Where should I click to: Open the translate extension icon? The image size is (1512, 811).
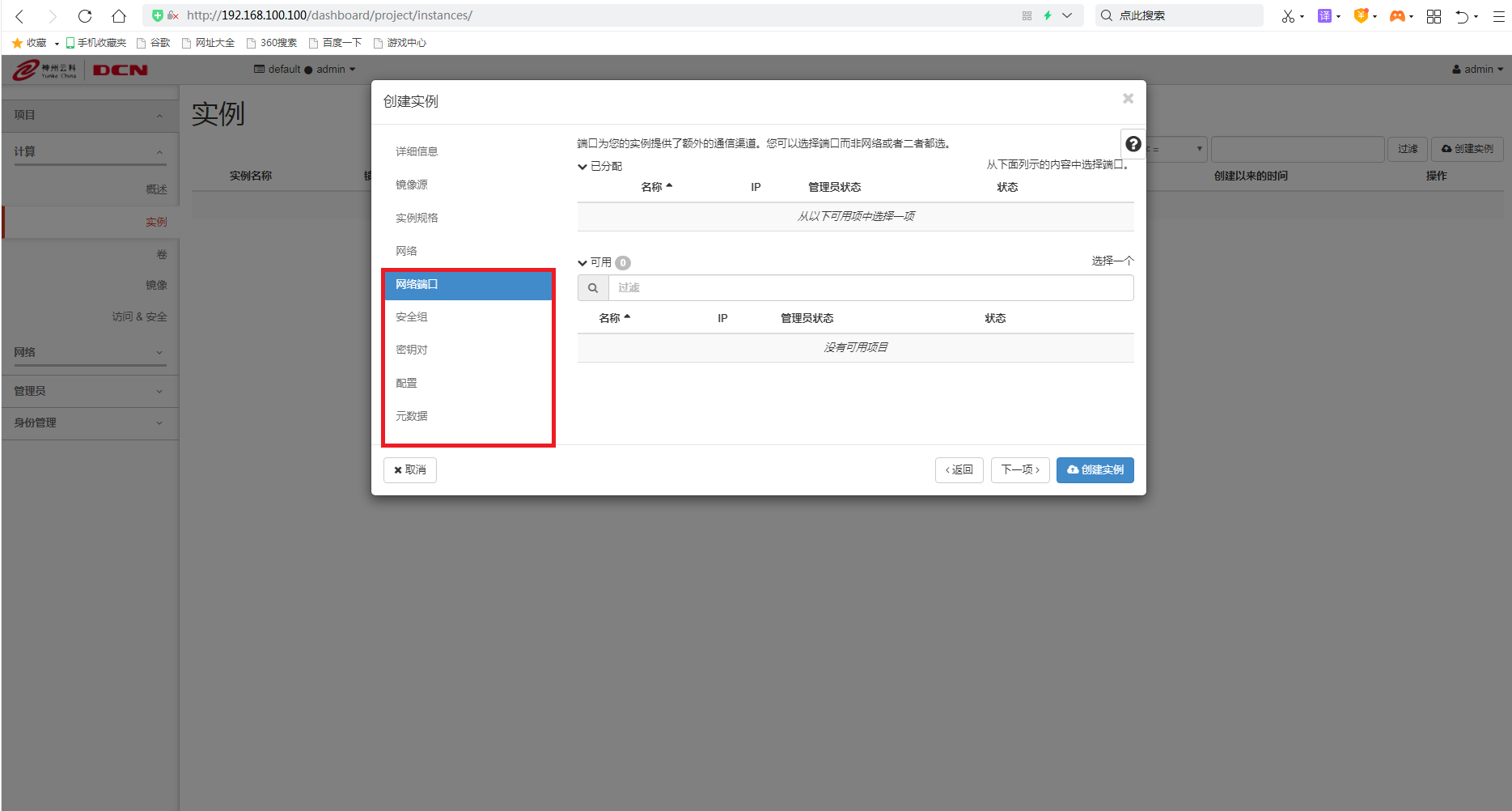click(1324, 15)
